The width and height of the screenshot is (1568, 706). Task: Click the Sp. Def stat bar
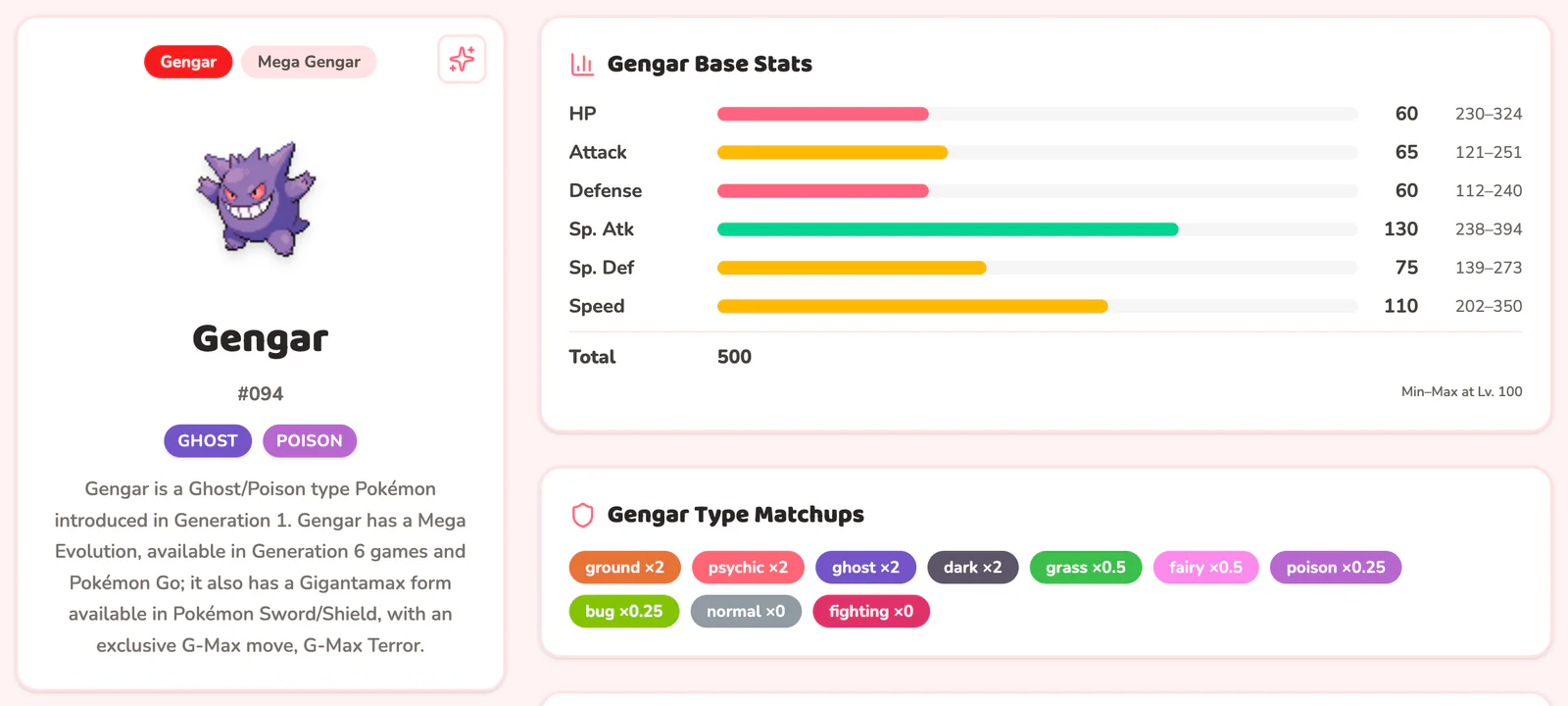(x=1038, y=268)
